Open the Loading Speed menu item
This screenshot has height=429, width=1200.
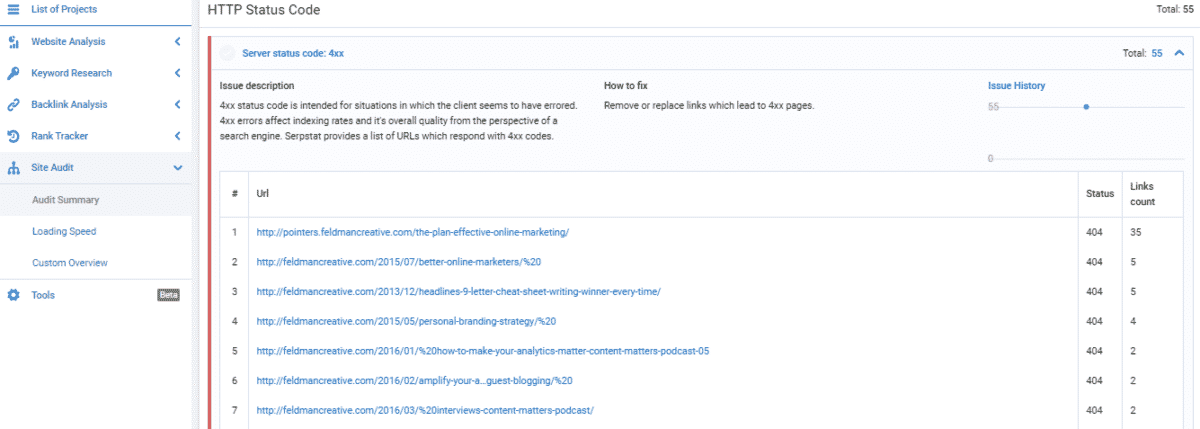click(64, 231)
